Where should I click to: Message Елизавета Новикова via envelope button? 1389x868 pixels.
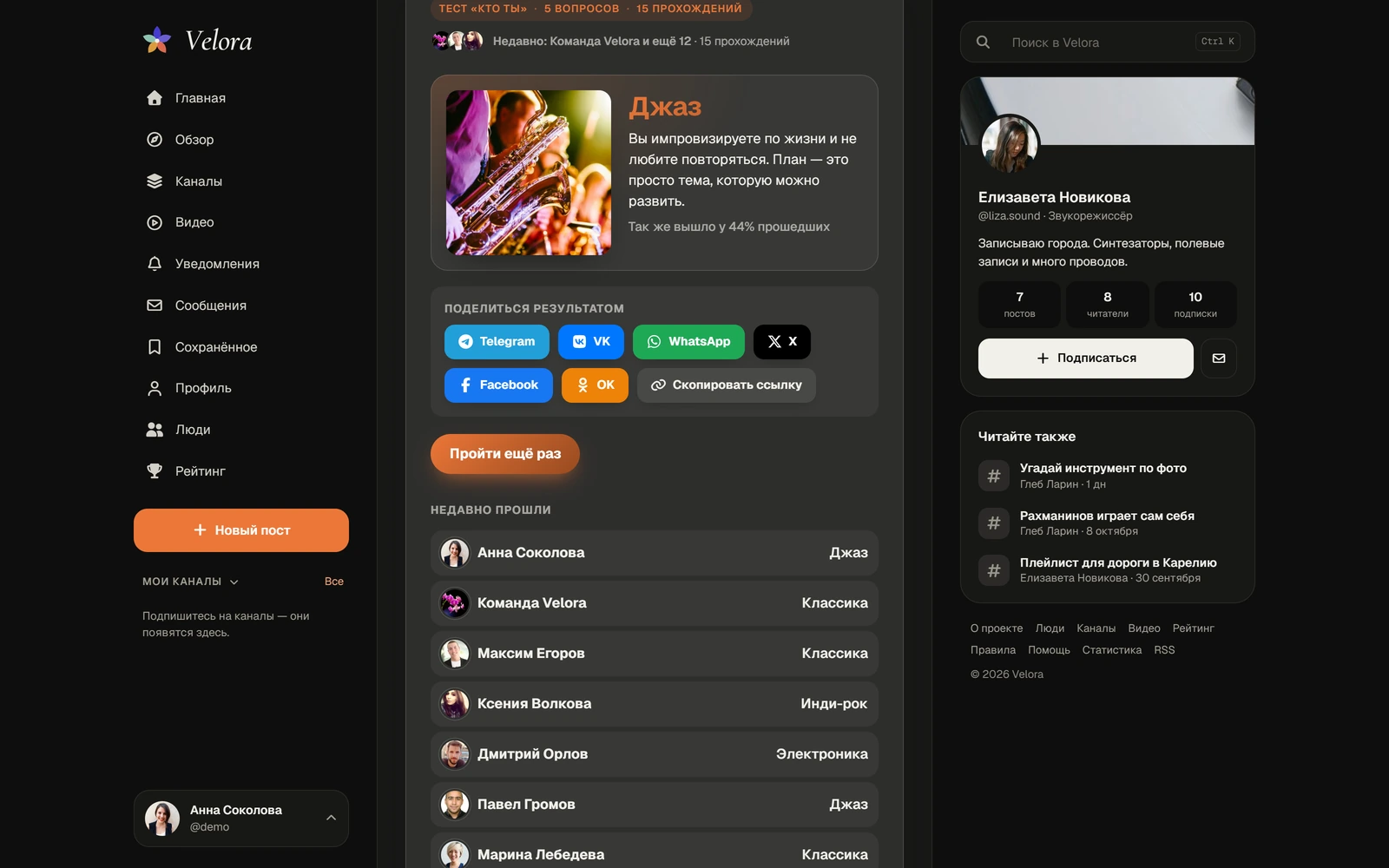(1219, 358)
